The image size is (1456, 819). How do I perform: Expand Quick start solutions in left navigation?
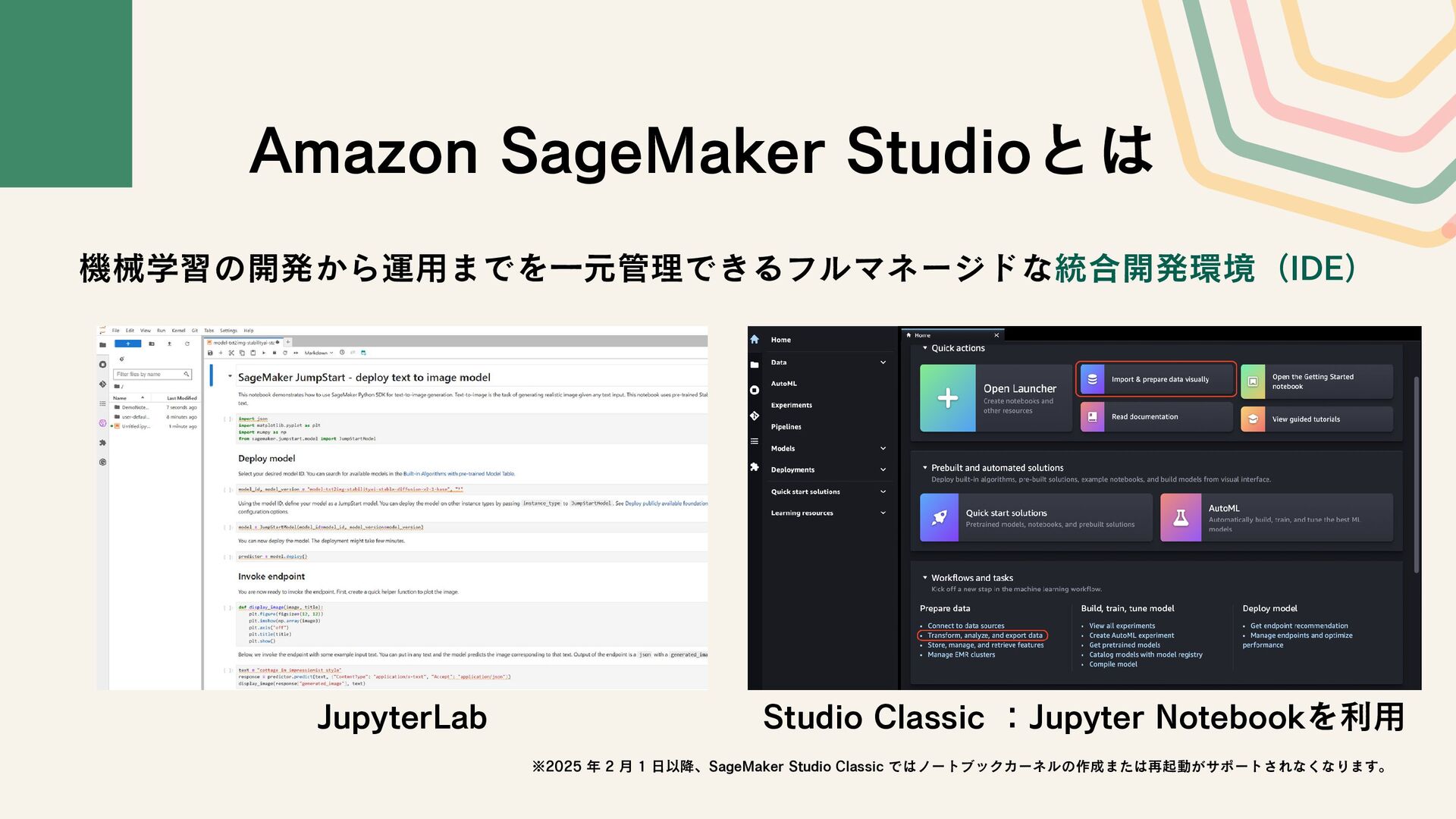883,491
